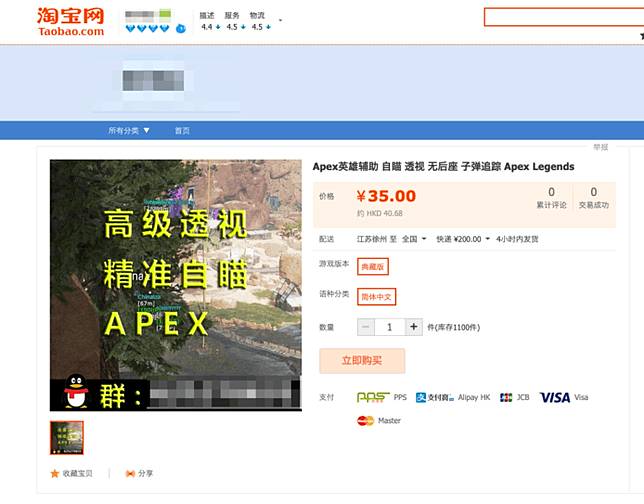Screen dimensions: 644x504
Task: Open the 所有分类 dropdown menu
Action: 129,131
